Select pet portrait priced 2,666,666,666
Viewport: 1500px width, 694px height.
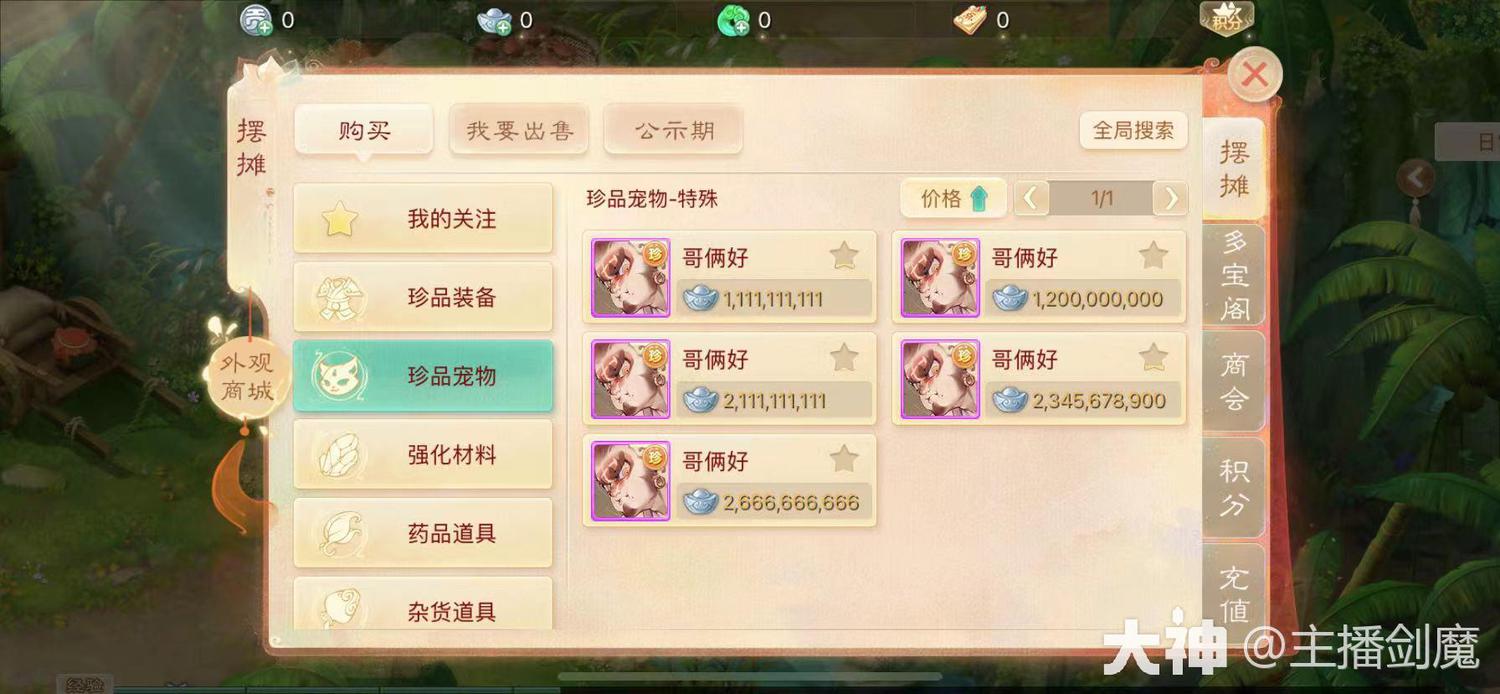(631, 481)
